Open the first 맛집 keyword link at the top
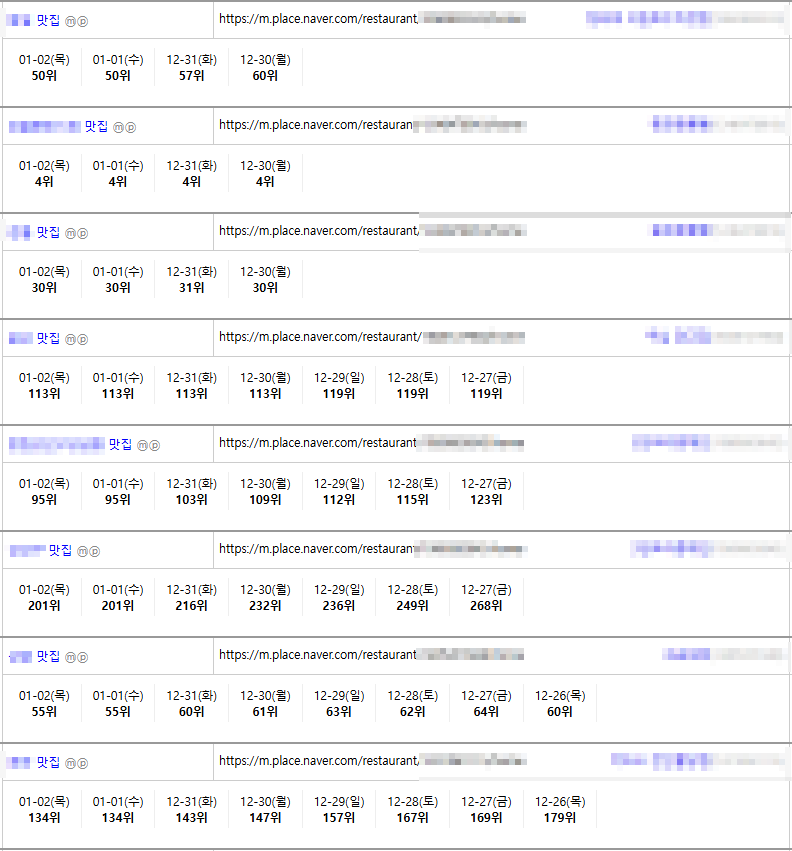The image size is (792, 851). click(x=48, y=20)
